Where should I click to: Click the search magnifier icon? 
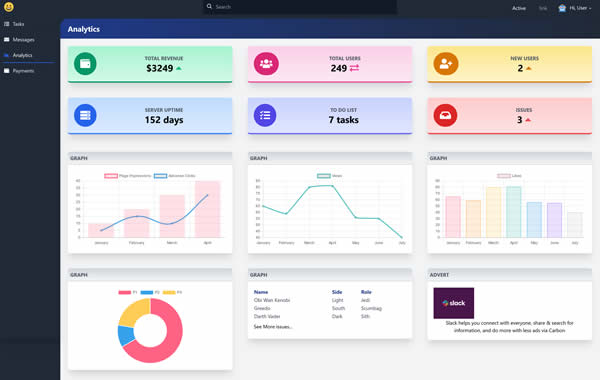click(209, 7)
